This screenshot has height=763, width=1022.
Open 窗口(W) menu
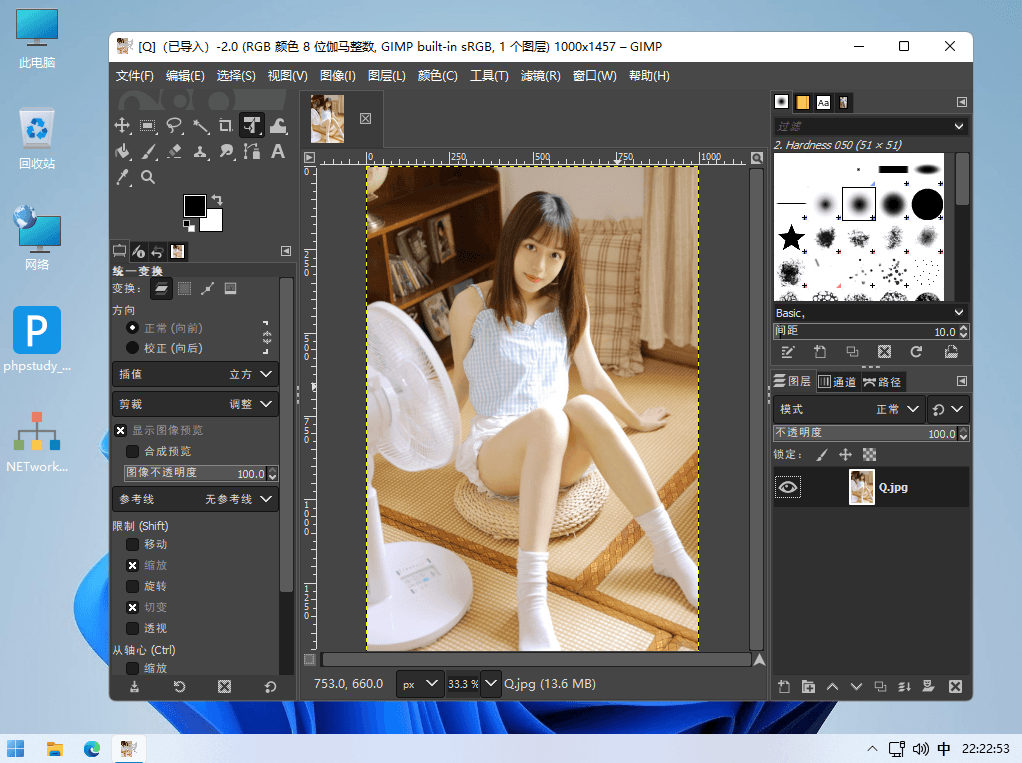point(594,76)
